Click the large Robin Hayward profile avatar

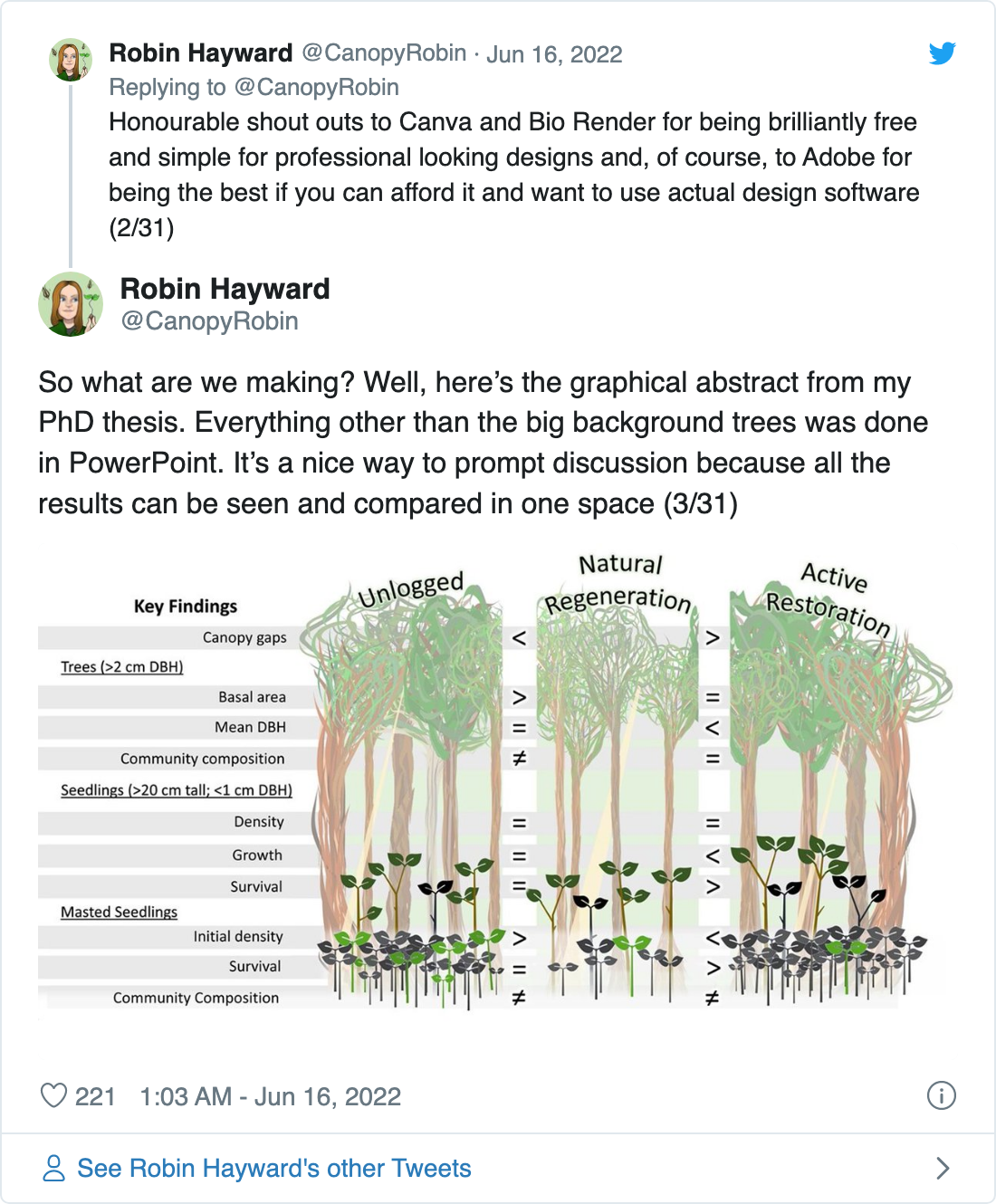pyautogui.click(x=71, y=304)
